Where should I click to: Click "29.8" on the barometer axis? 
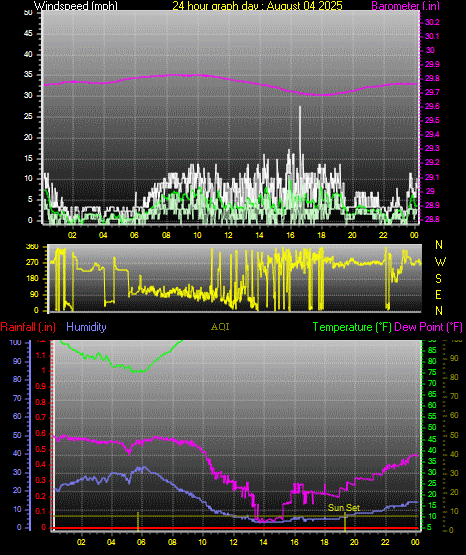(x=432, y=78)
